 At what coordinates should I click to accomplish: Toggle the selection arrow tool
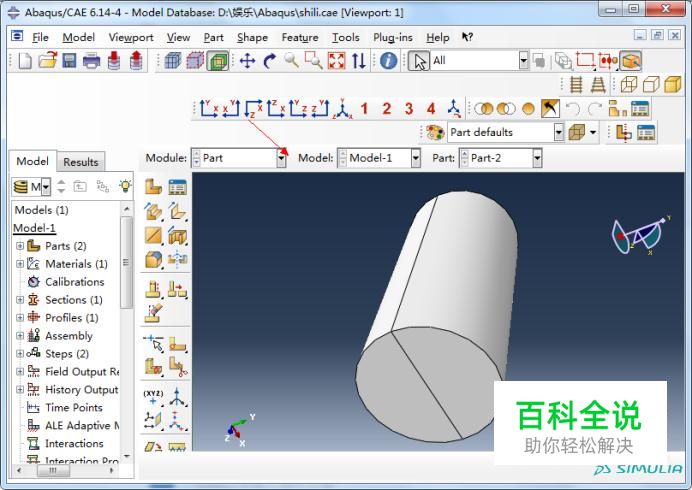419,60
